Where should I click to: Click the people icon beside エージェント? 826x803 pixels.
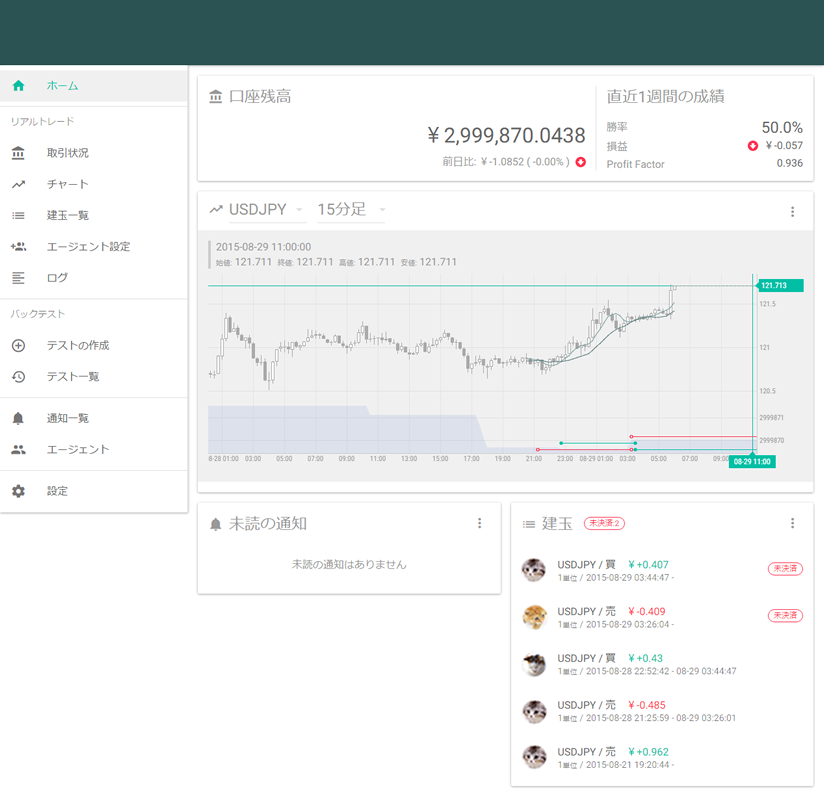pyautogui.click(x=18, y=449)
